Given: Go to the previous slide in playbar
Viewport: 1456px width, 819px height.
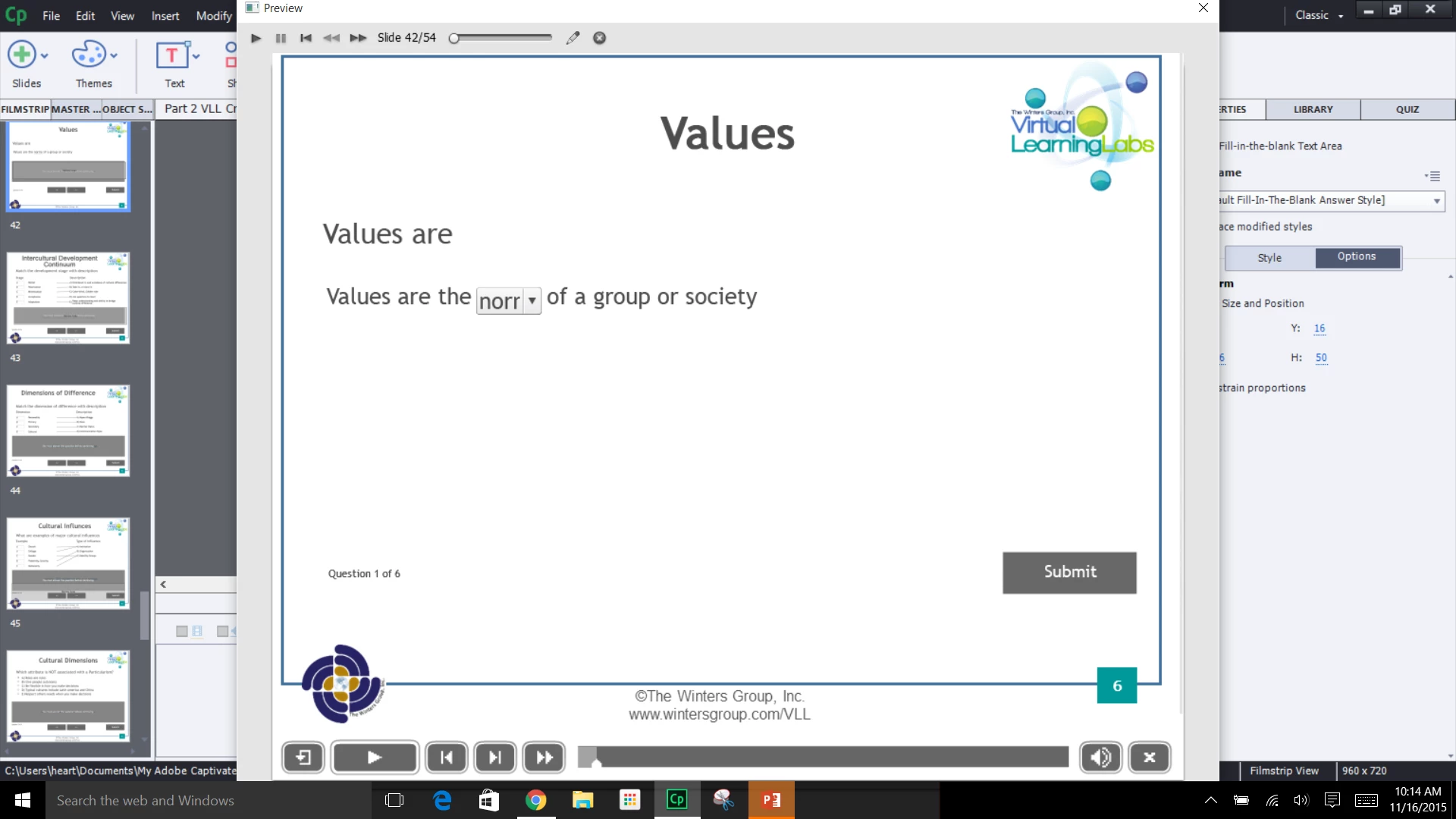Looking at the screenshot, I should click(x=447, y=757).
